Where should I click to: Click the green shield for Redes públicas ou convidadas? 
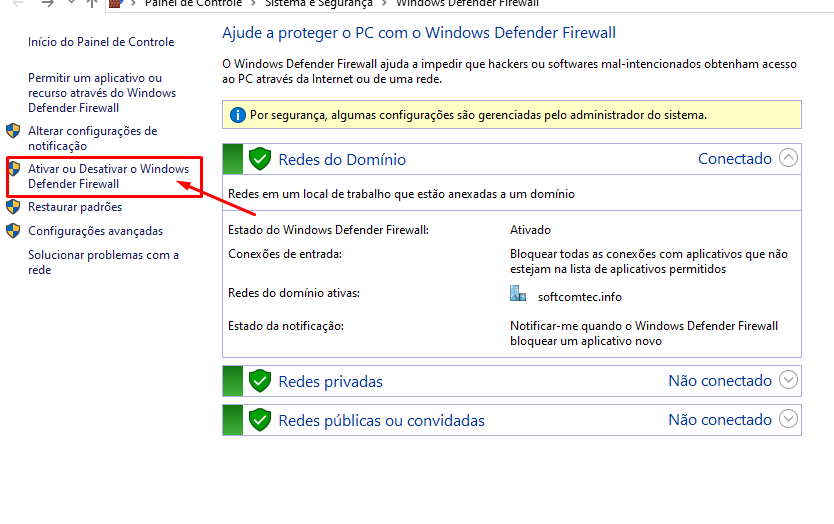(x=260, y=420)
